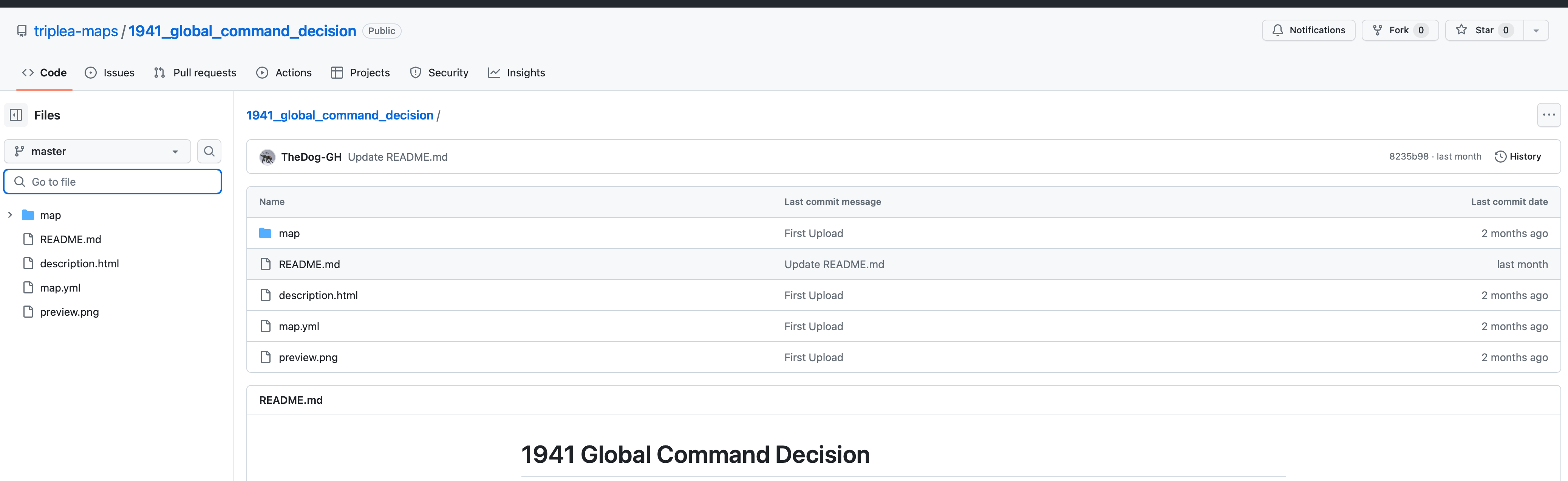Open the more options ellipsis menu
1568x481 pixels.
click(1548, 115)
